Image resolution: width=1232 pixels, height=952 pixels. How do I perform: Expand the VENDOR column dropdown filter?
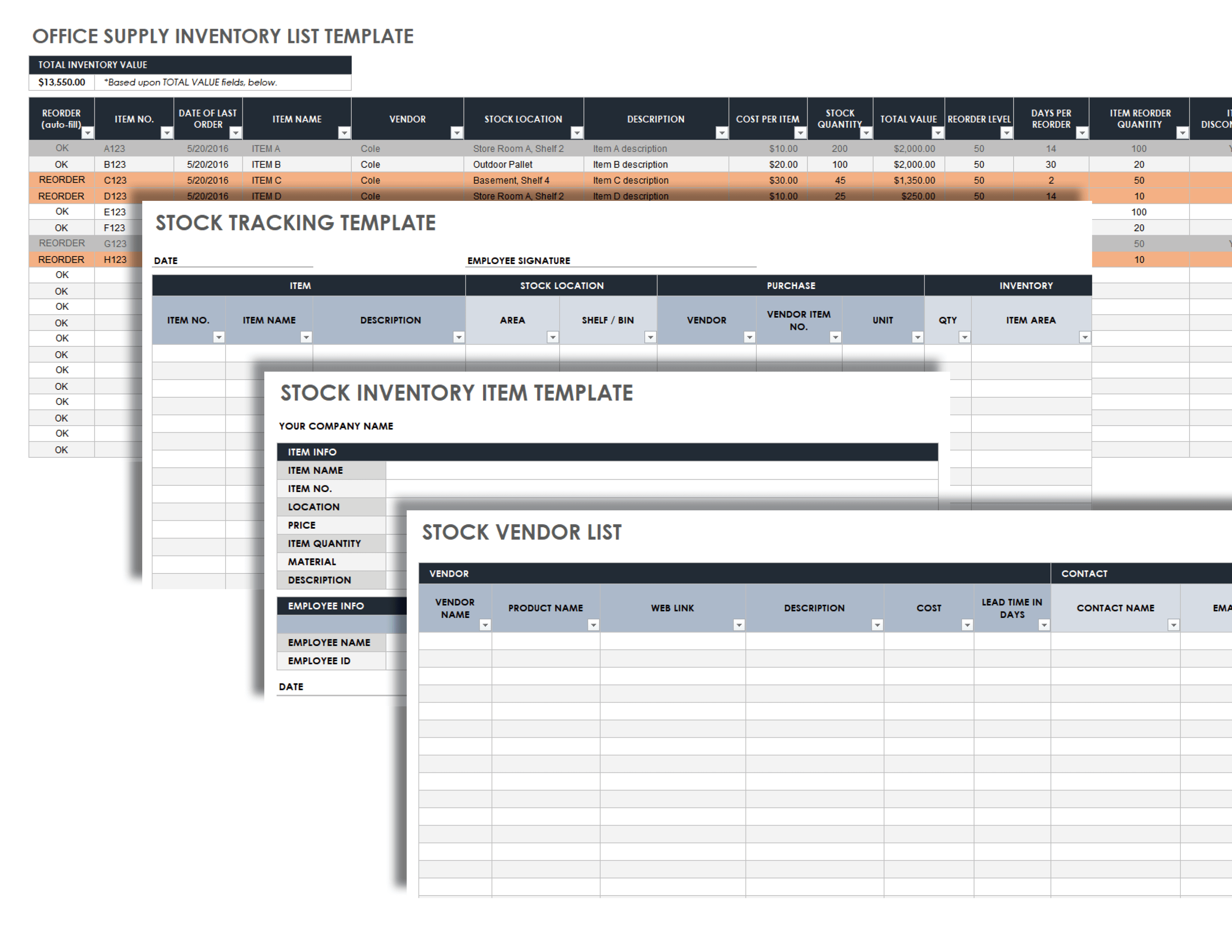pos(452,132)
